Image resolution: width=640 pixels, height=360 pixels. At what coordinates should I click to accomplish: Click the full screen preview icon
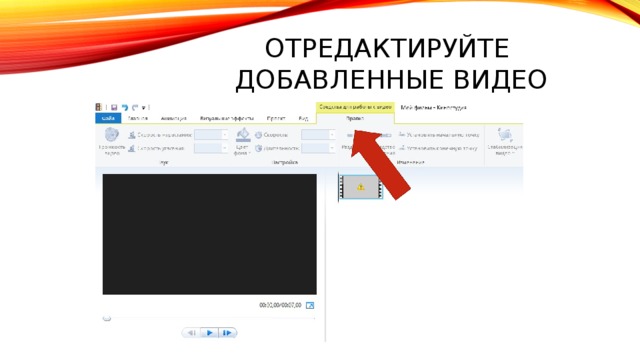tap(310, 305)
